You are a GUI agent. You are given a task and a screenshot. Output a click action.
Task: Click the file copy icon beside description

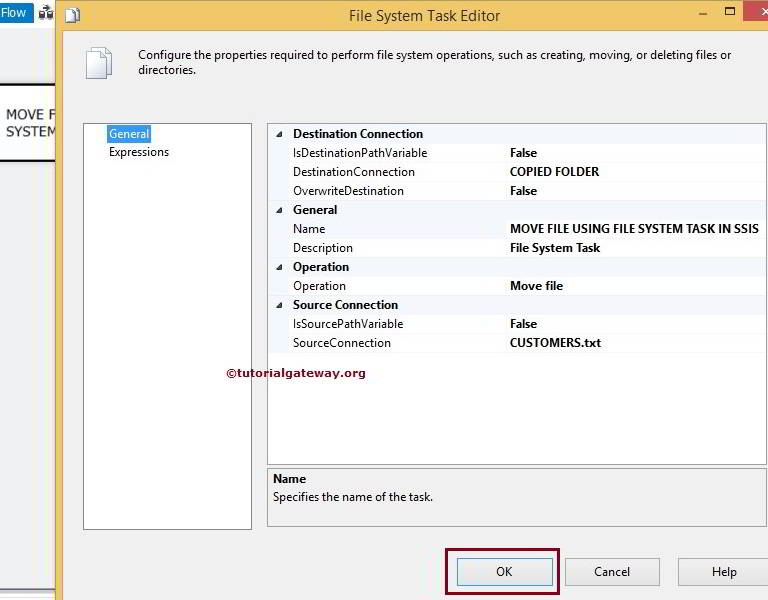click(x=99, y=63)
